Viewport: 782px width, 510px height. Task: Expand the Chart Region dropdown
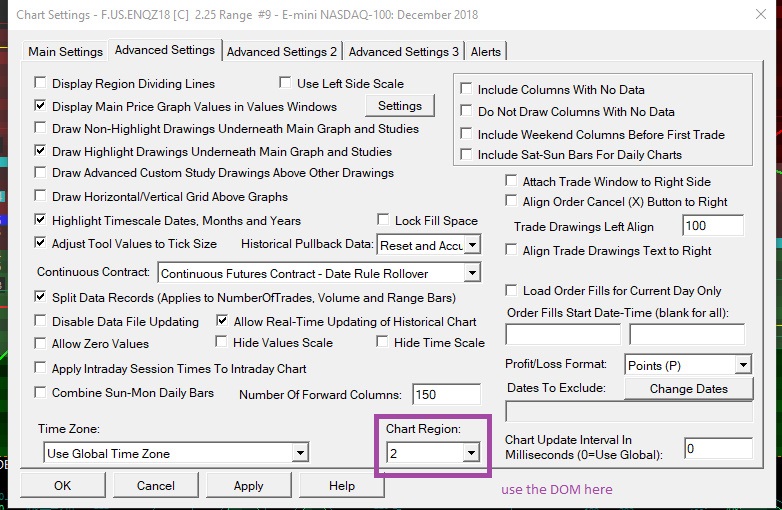tap(471, 453)
